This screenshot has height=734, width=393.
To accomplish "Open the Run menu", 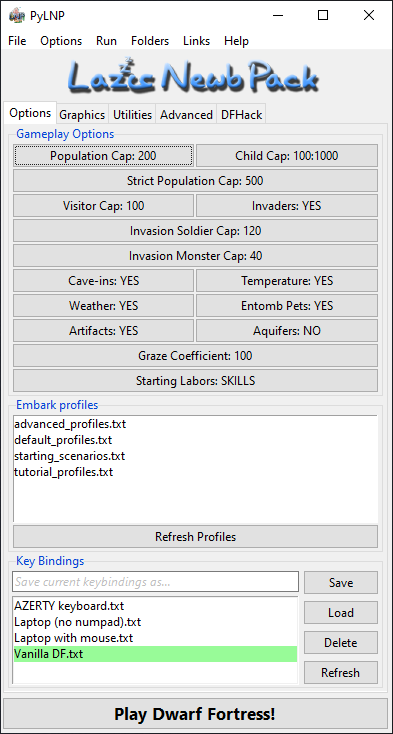I will 106,41.
